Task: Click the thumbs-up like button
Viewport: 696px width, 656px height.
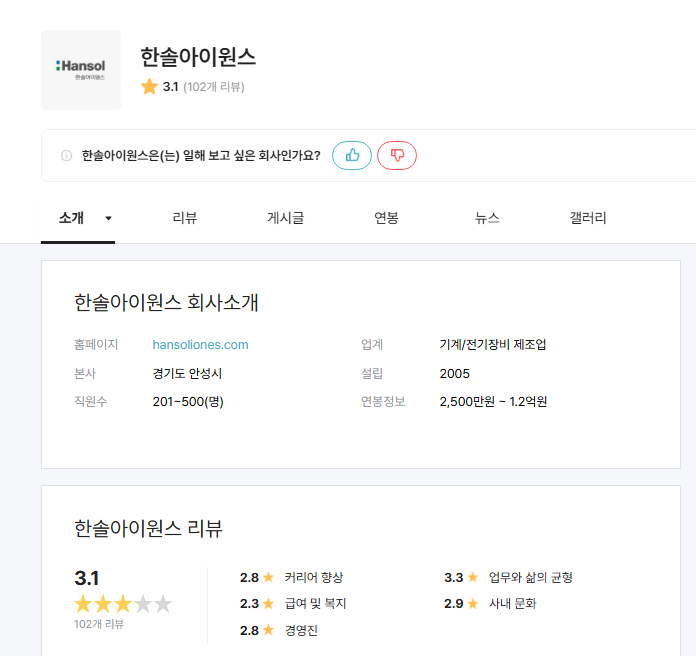Action: pyautogui.click(x=352, y=155)
